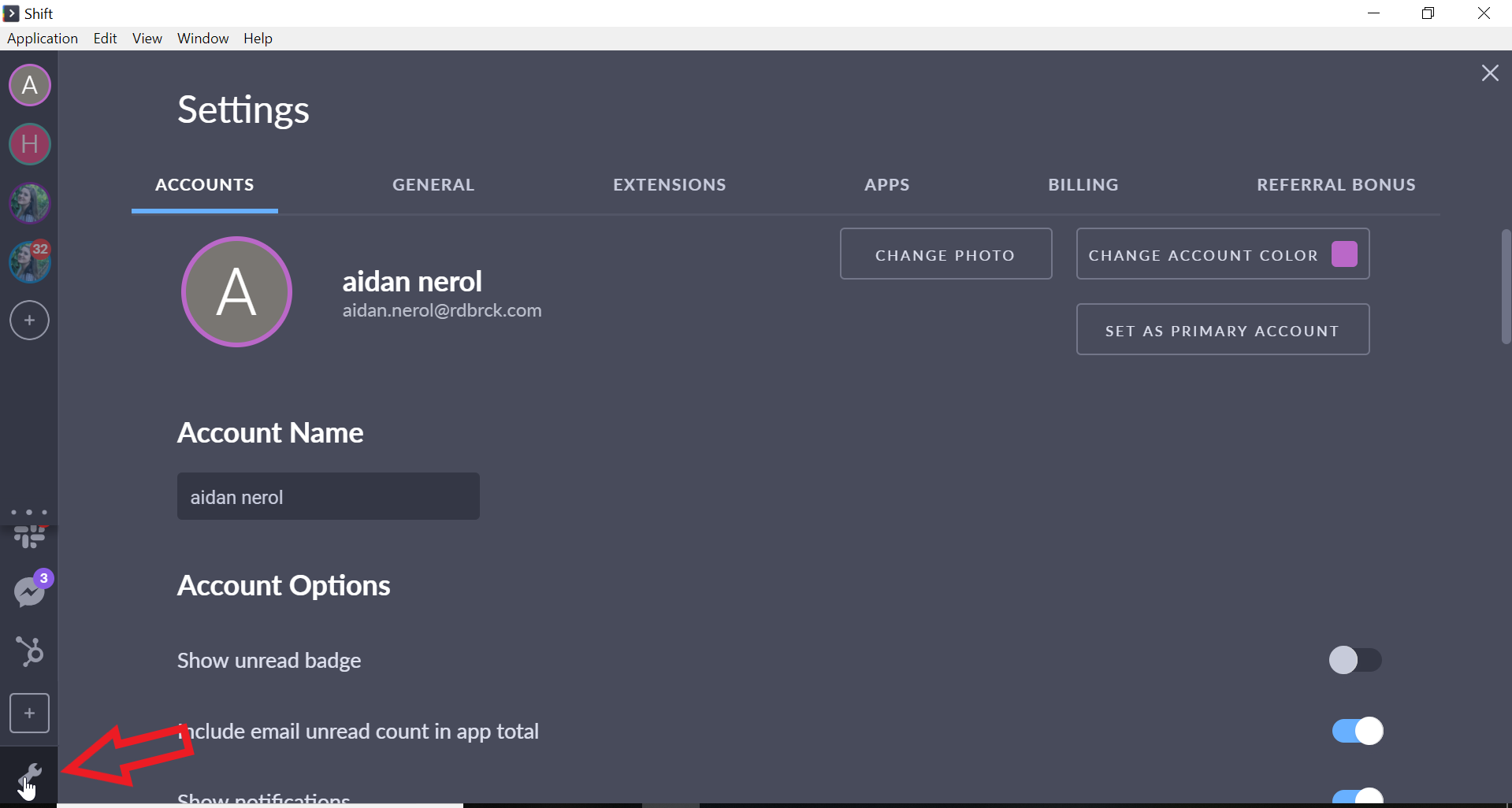The image size is (1512, 808).
Task: Click the add account circle plus icon
Action: (29, 321)
